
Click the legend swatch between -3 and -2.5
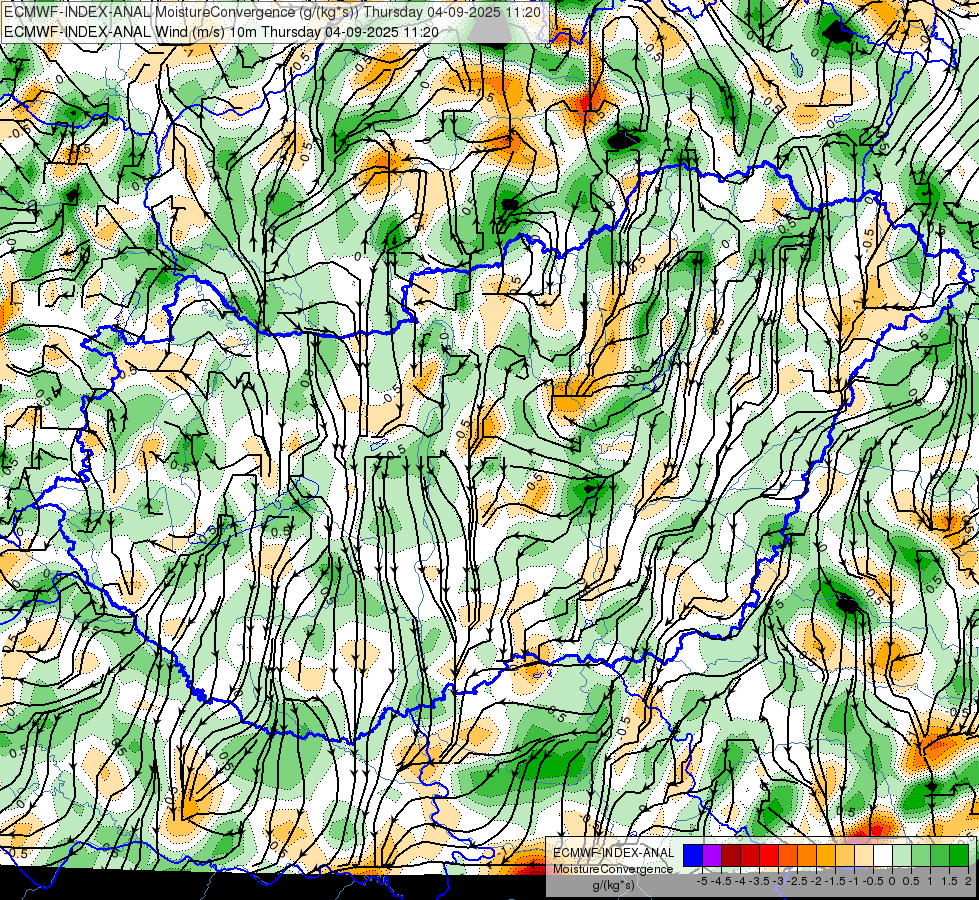pyautogui.click(x=788, y=855)
